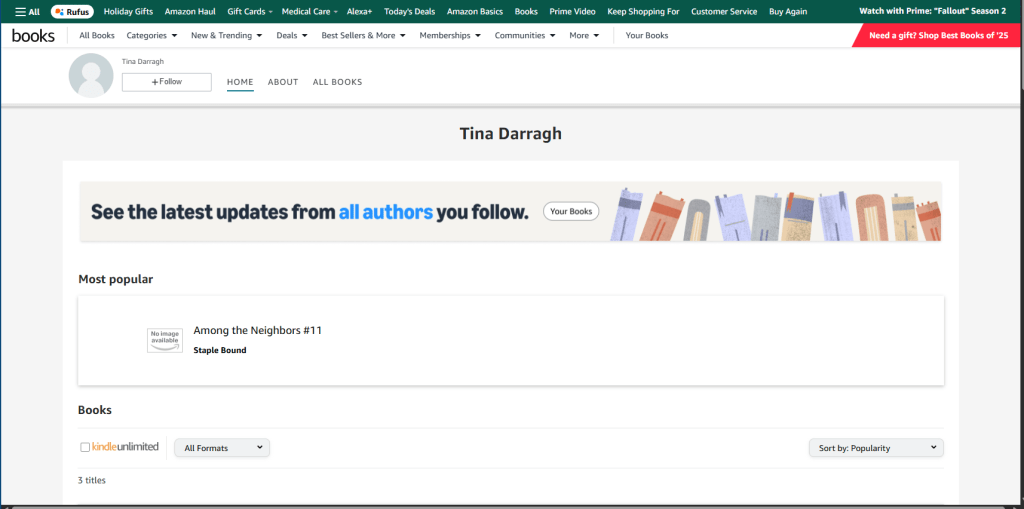Open Today's Deals in top navigation
This screenshot has height=509, width=1024.
pos(409,12)
